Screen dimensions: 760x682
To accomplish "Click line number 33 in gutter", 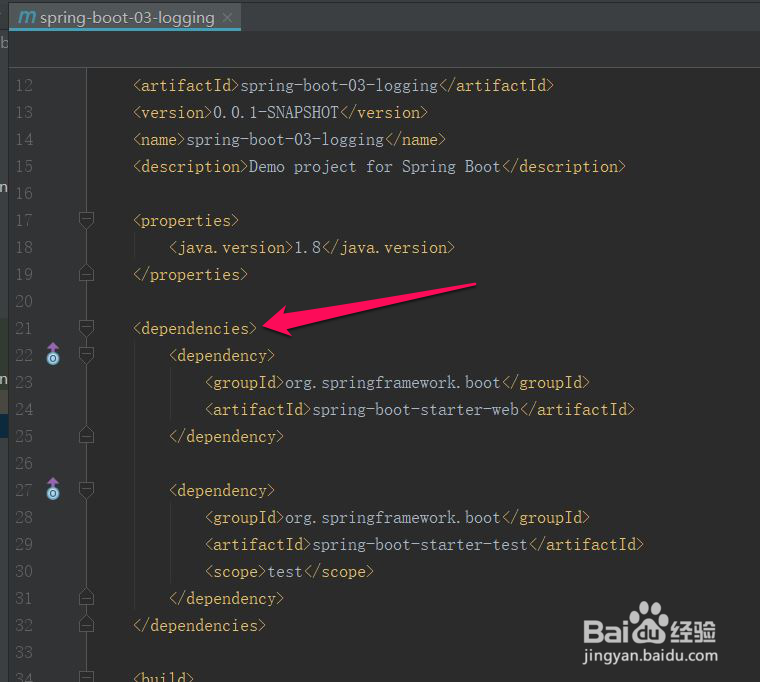I will pos(24,652).
